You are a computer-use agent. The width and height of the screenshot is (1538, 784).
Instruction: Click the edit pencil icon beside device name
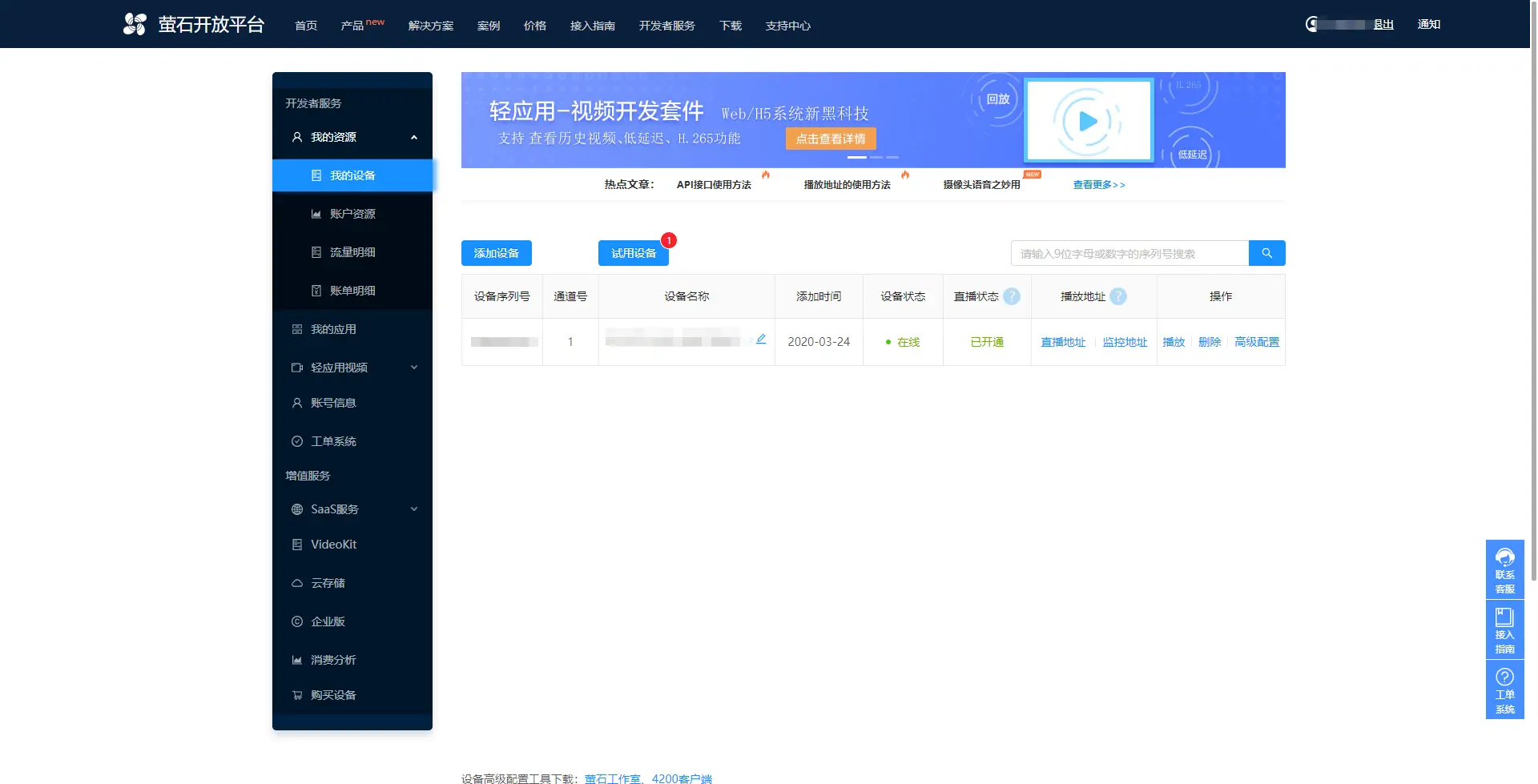[x=761, y=340]
